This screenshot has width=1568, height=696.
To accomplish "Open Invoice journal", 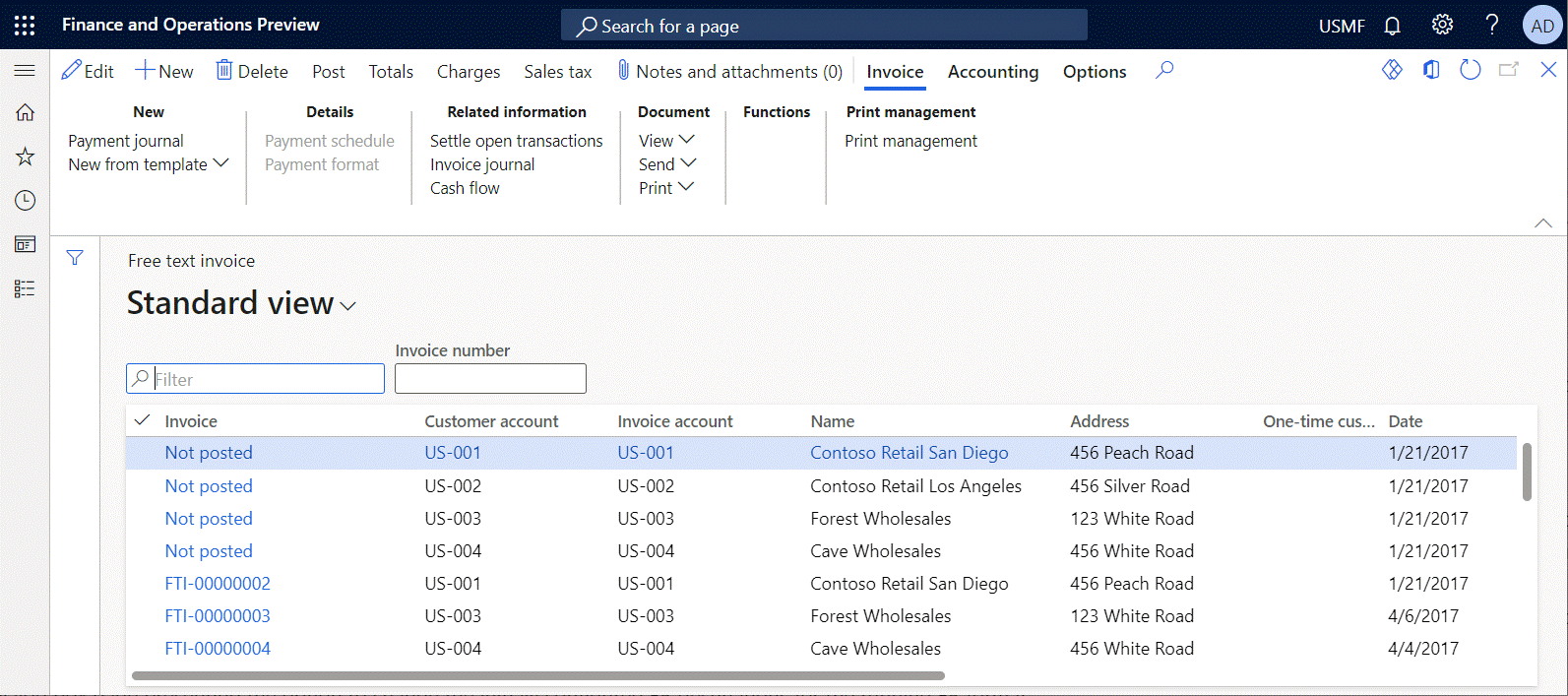I will (482, 164).
